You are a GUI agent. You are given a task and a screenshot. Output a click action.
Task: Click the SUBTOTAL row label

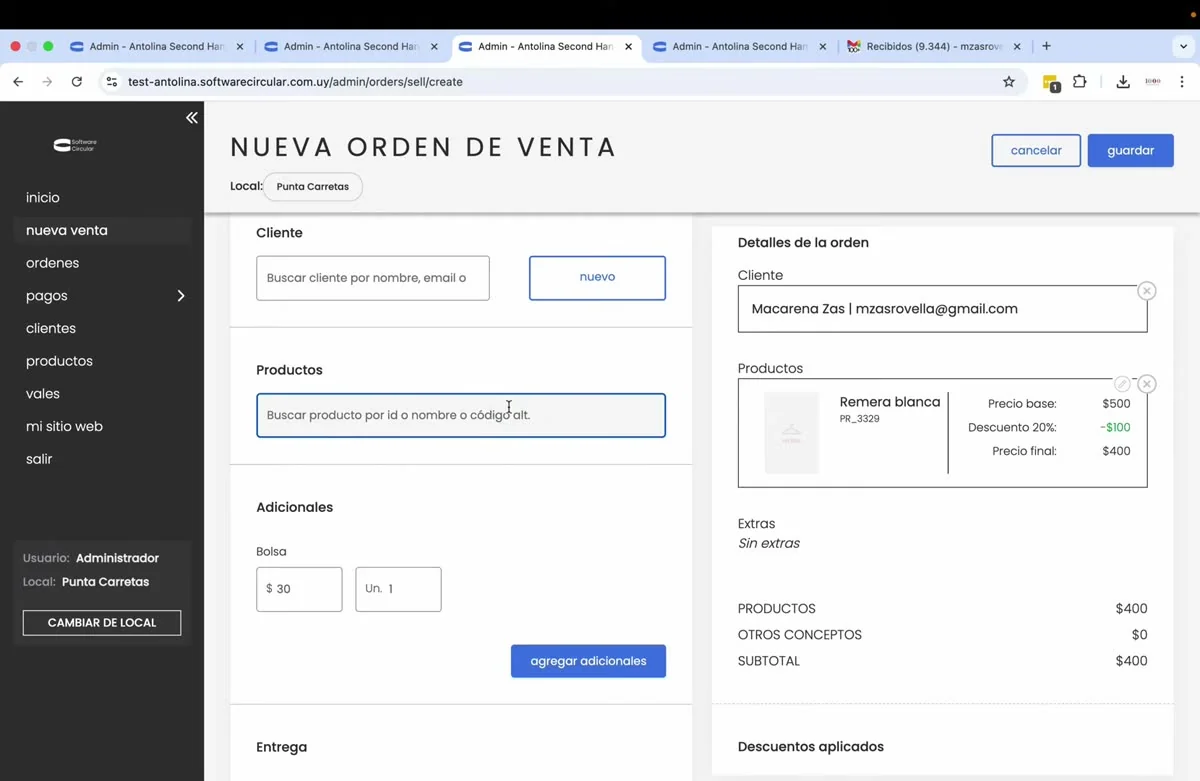pyautogui.click(x=769, y=661)
